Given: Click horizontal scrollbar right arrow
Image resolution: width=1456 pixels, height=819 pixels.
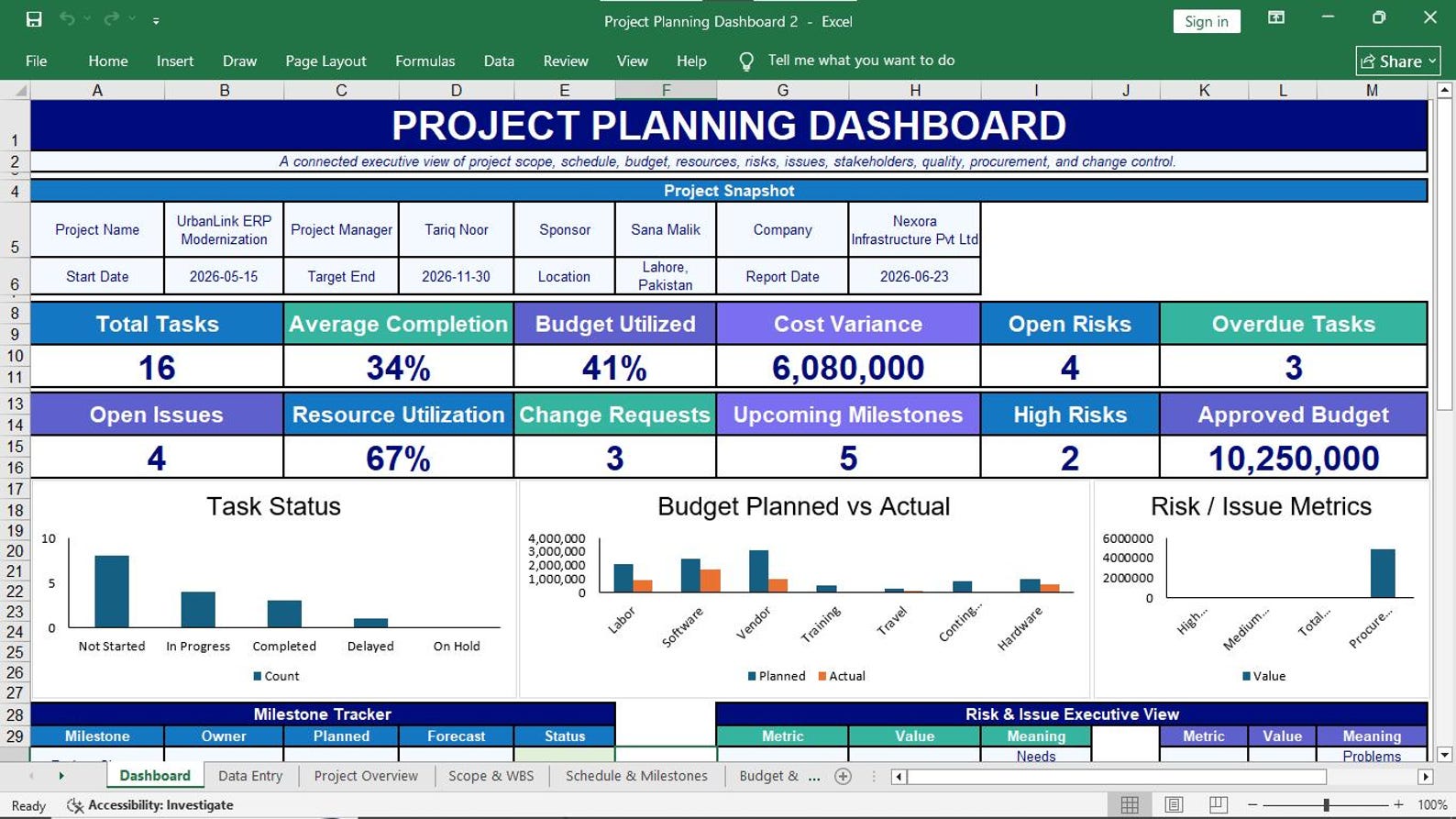Looking at the screenshot, I should pyautogui.click(x=1425, y=777).
